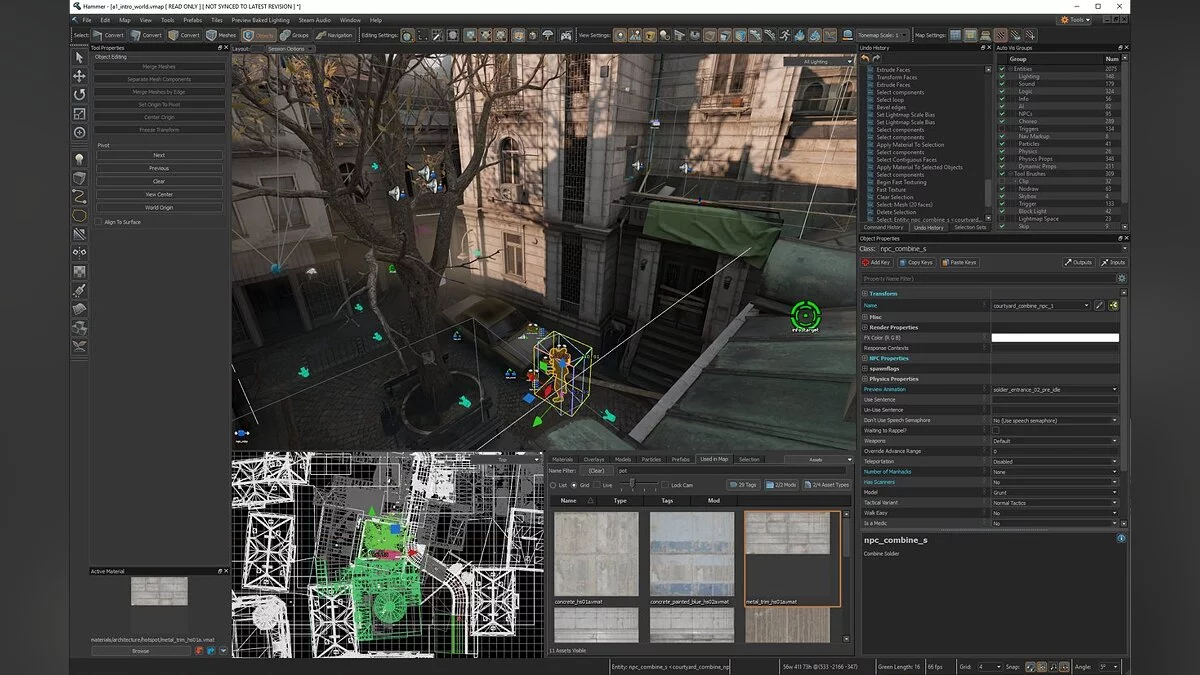The image size is (1200, 675).
Task: Activate the arrow Selection tool
Action: 79,57
